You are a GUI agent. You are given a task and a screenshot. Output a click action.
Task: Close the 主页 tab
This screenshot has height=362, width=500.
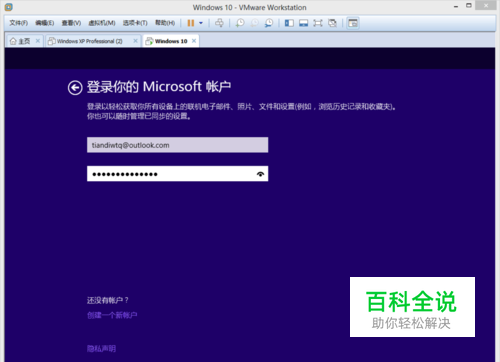(38, 41)
